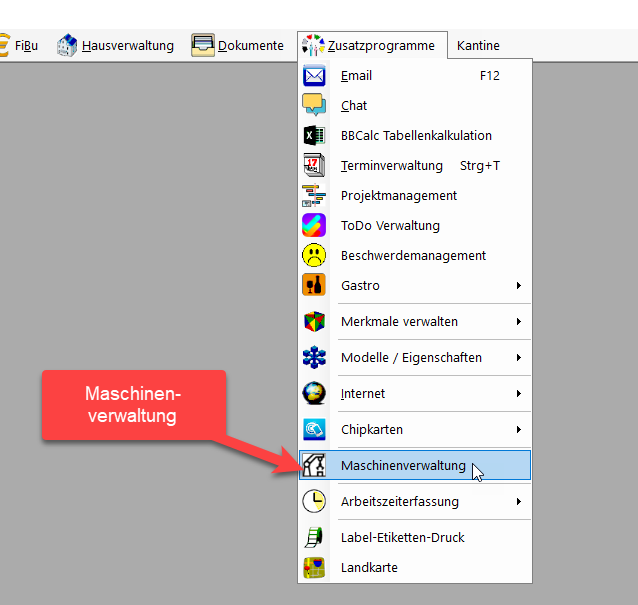Expand the Chipkarten submenu arrow
This screenshot has width=638, height=605.
tap(519, 429)
